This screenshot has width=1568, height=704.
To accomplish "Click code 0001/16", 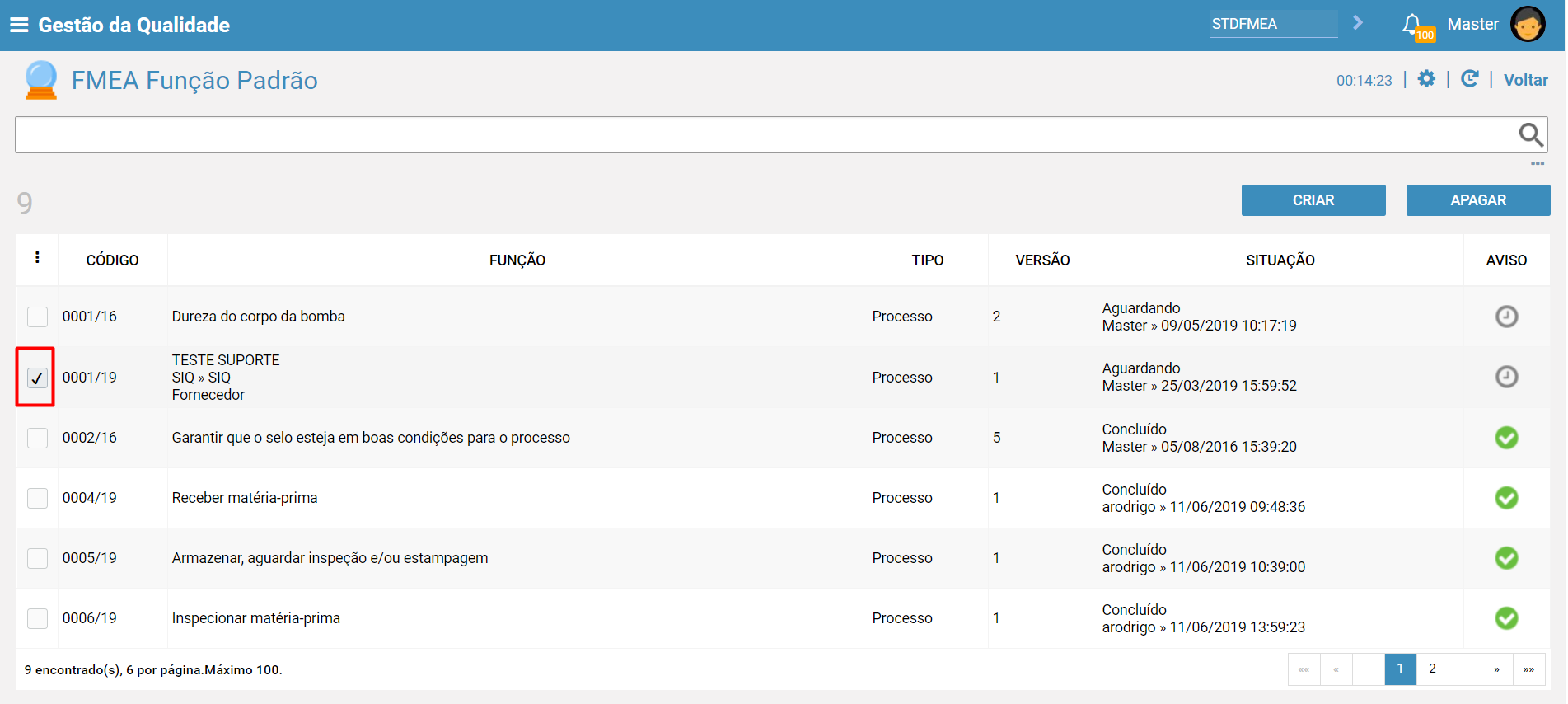I will (x=90, y=317).
